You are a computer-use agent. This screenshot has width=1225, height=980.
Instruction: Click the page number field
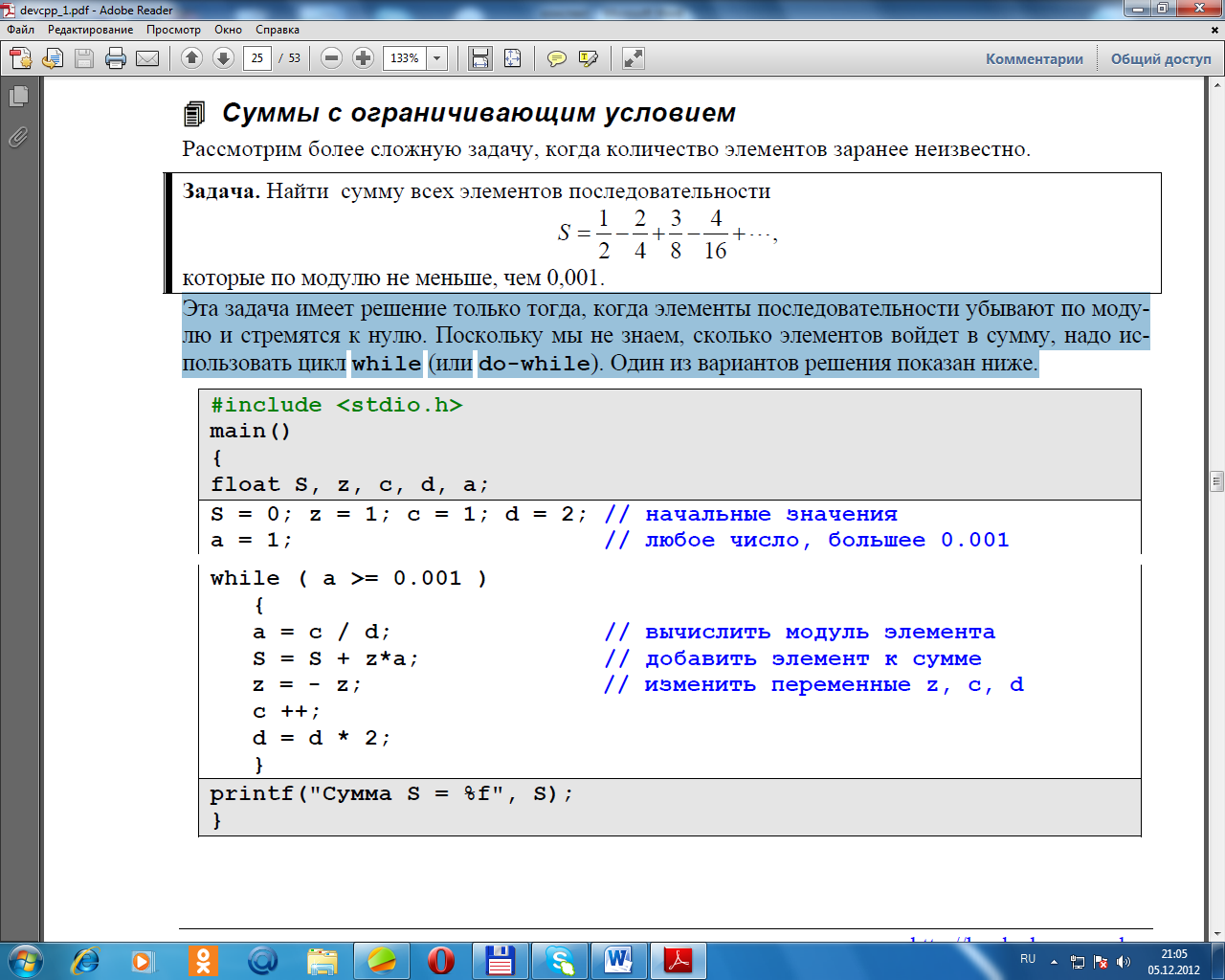coord(256,58)
